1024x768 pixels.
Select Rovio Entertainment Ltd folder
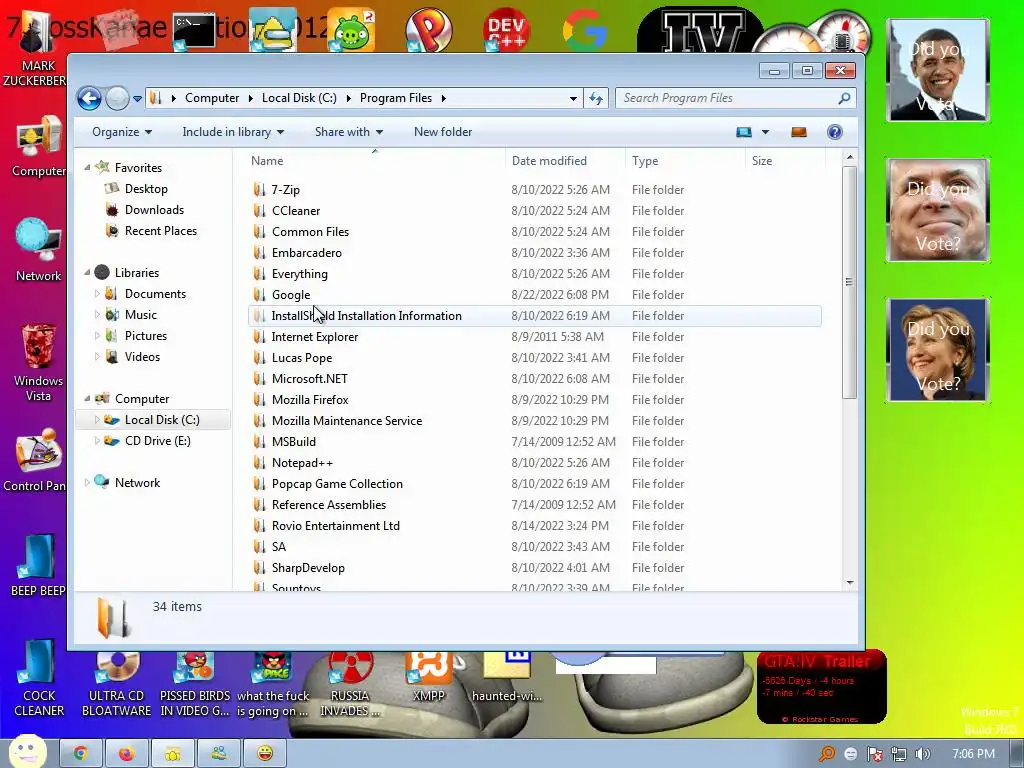(x=534, y=526)
